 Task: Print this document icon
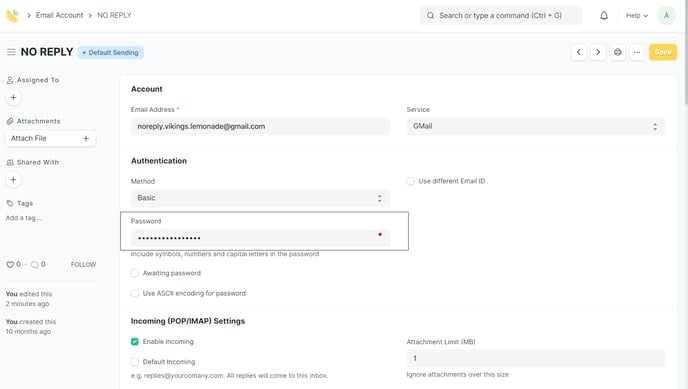pyautogui.click(x=617, y=52)
